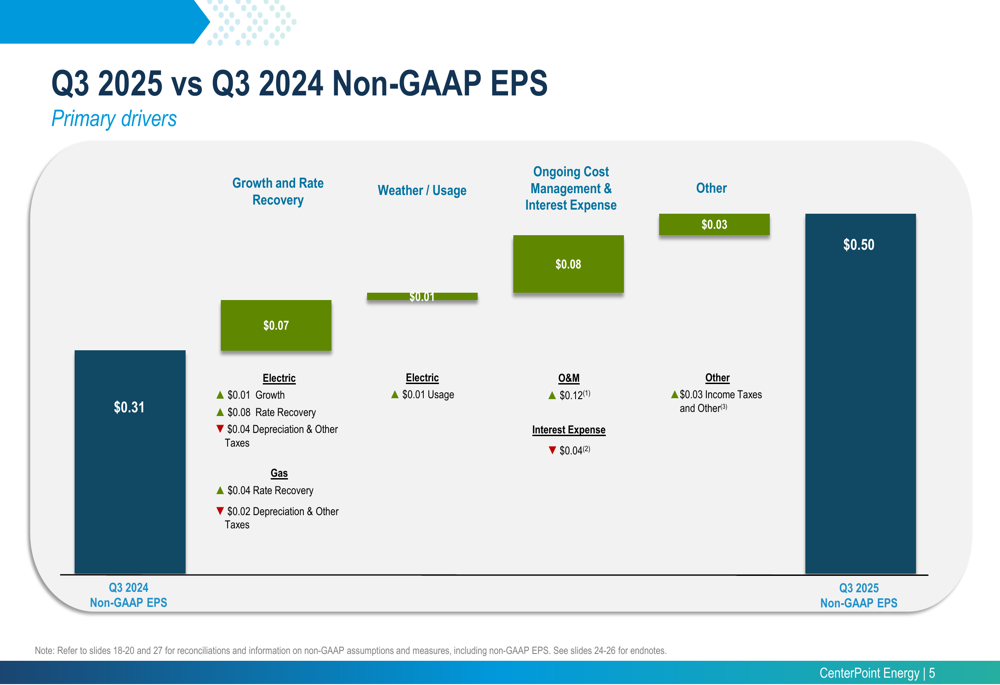Click the Weather / Usage column heading
The width and height of the screenshot is (1000, 685).
pyautogui.click(x=422, y=190)
